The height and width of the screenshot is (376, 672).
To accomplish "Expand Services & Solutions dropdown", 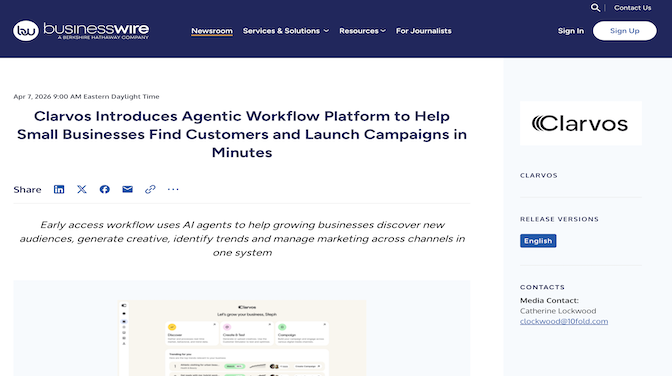I will [286, 31].
